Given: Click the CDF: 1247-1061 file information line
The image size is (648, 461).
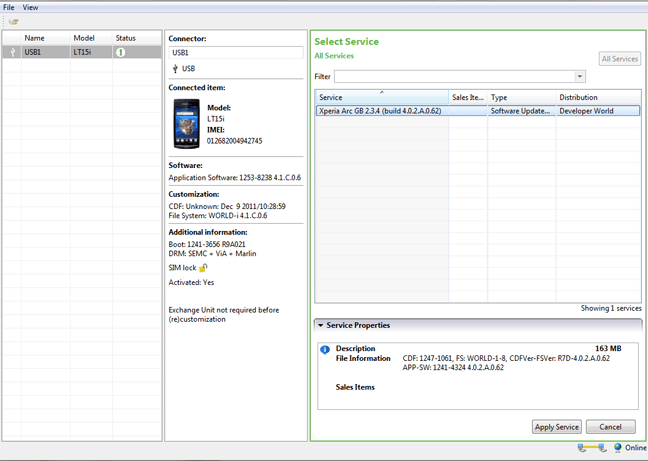Looking at the screenshot, I should [506, 358].
